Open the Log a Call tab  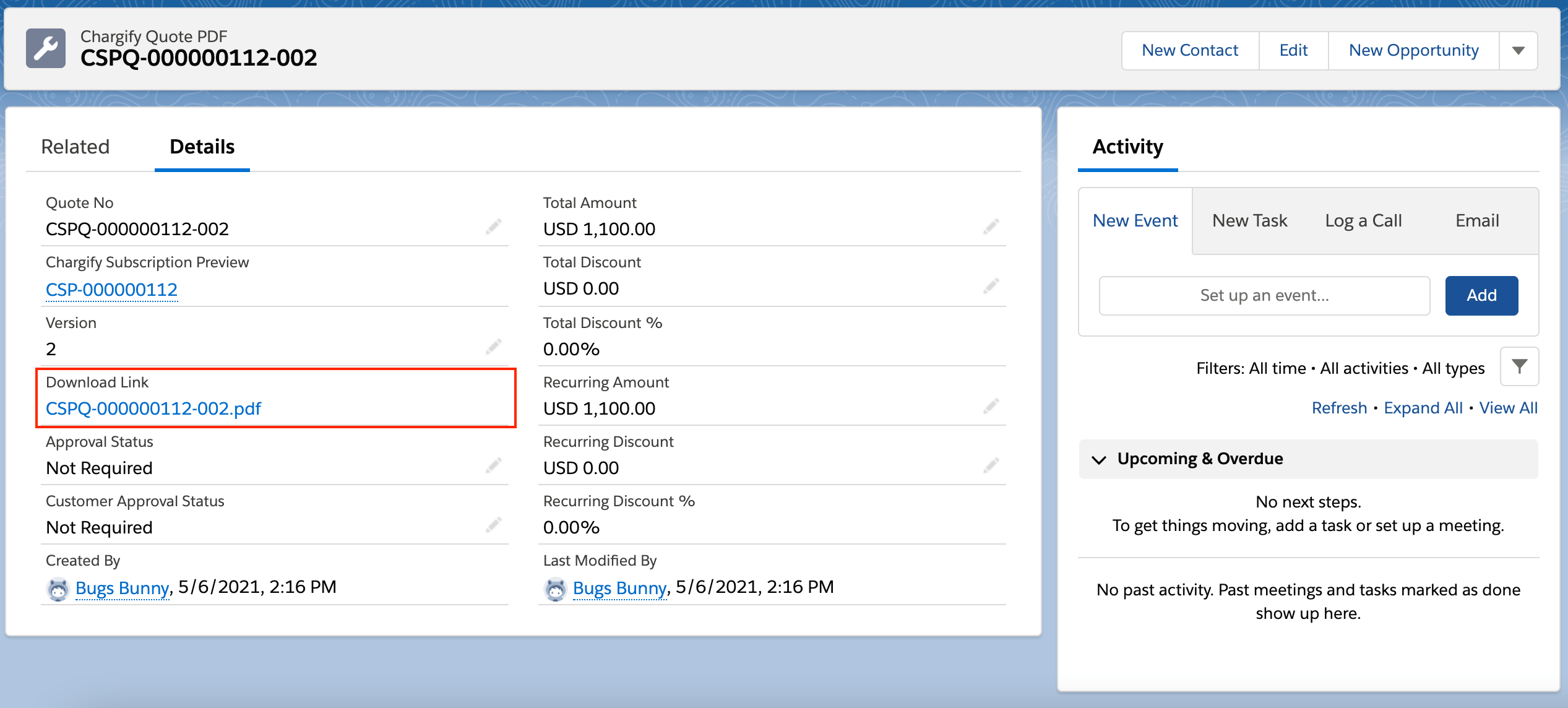(1363, 221)
